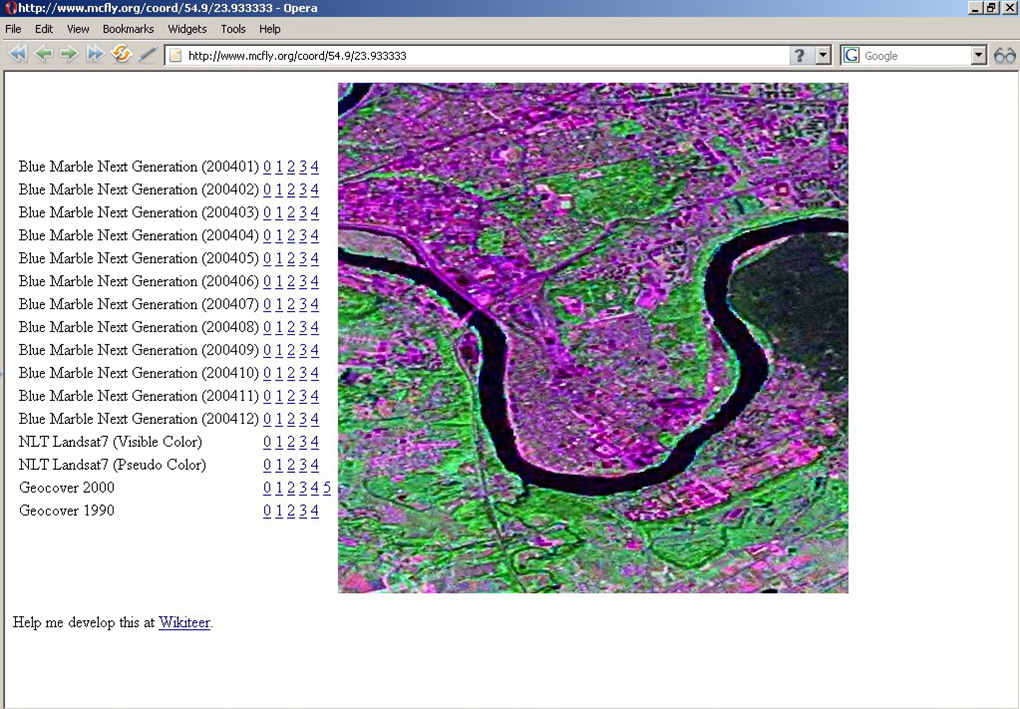Screen dimensions: 1020x709
Task: Click zoom level 5 for Geocover 2000
Action: (327, 488)
